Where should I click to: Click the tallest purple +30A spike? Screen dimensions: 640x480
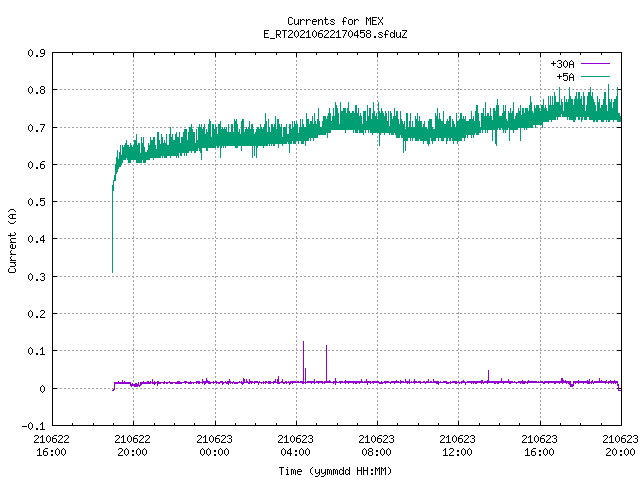(303, 361)
